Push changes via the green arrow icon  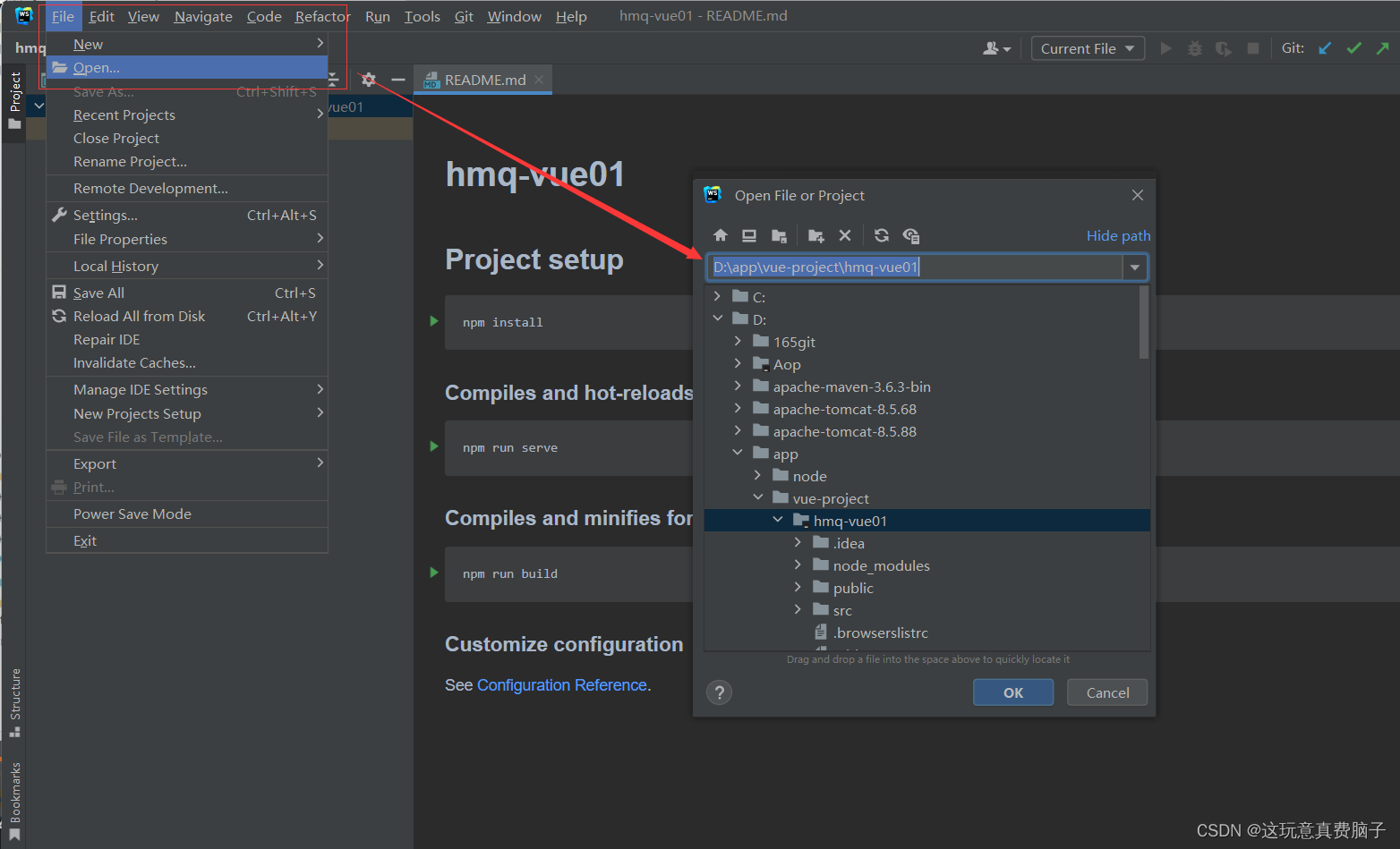click(1384, 47)
